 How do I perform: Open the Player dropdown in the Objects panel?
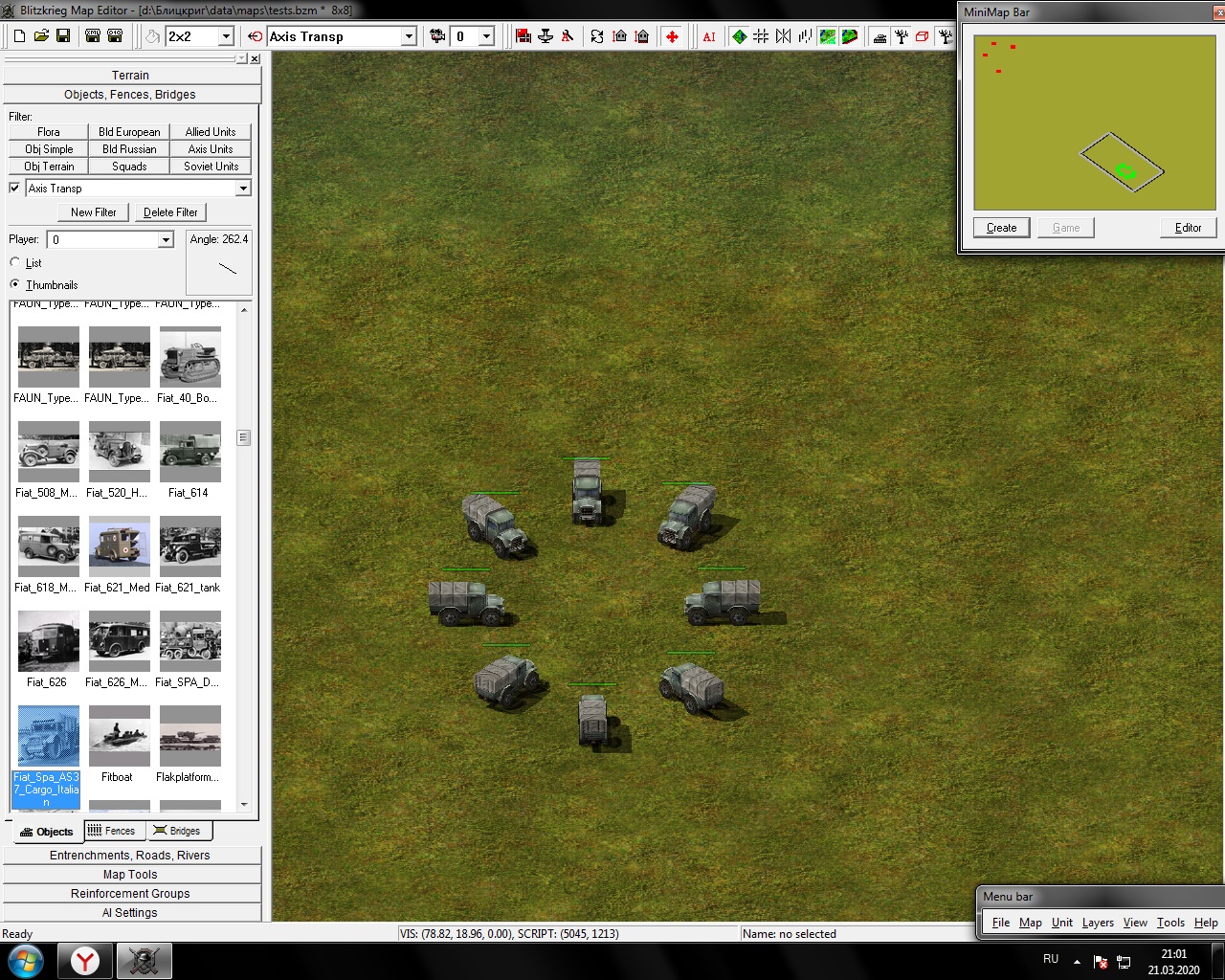(x=166, y=239)
